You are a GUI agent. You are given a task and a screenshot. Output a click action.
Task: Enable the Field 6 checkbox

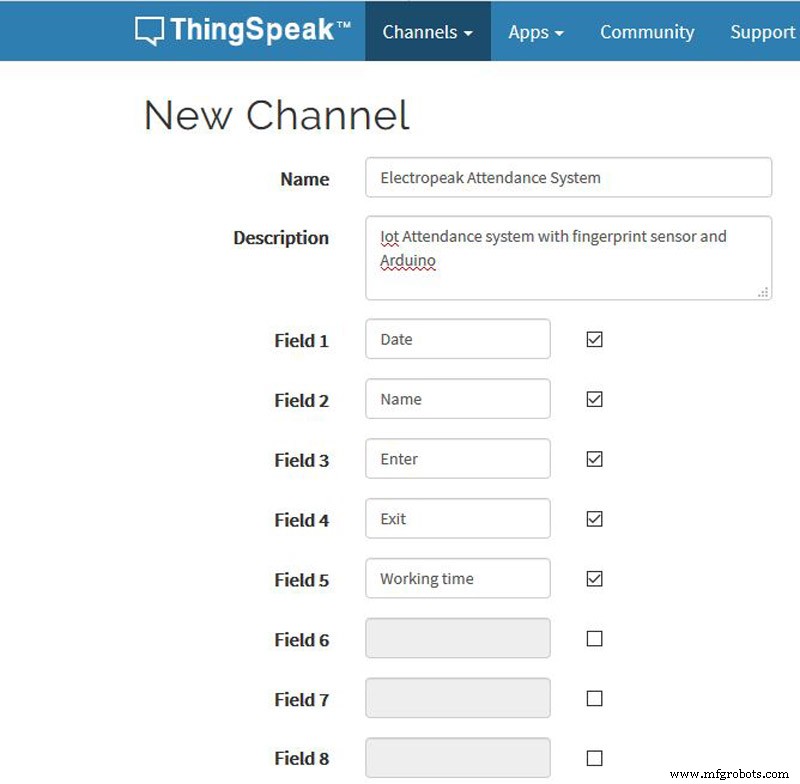594,639
